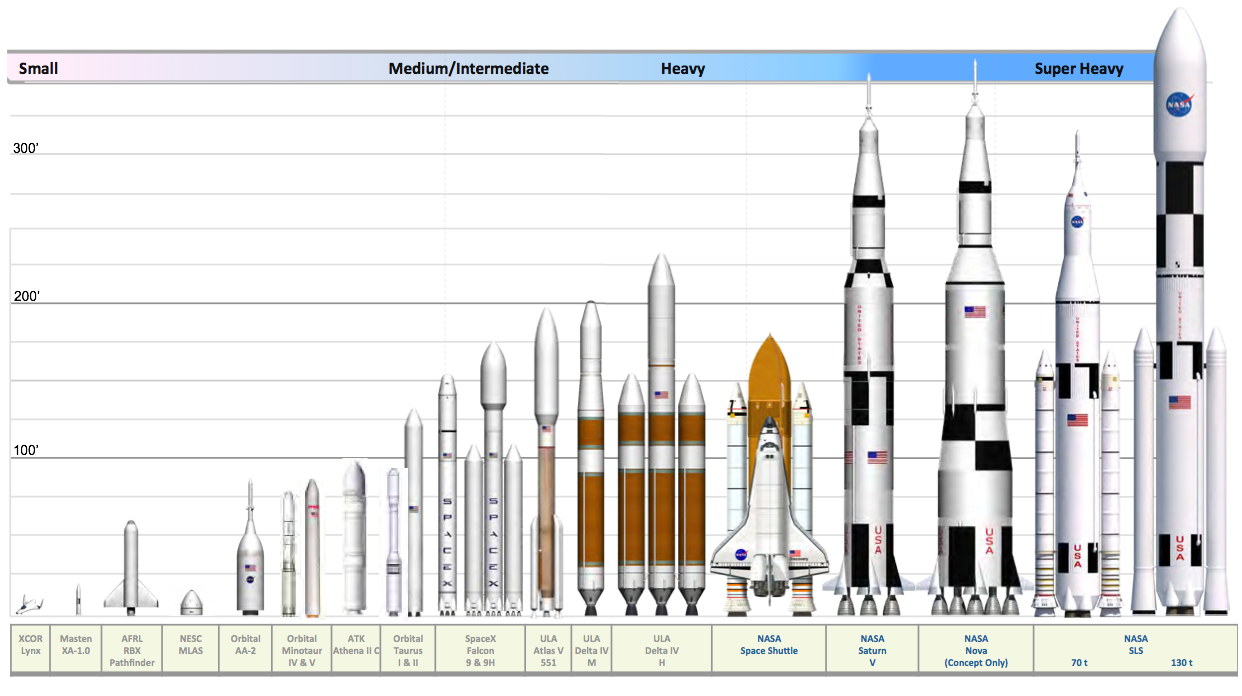Click the AFRL RBX Pathfinder rocket image
Viewport: 1242px width, 696px height.
coord(129,560)
